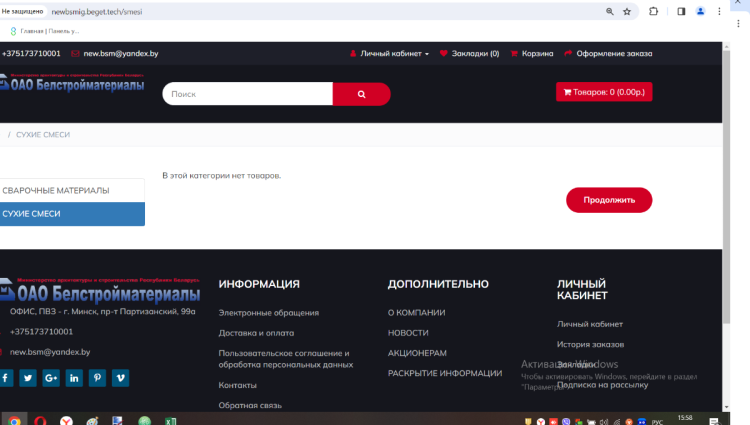Launch Yandex browser from the taskbar

tap(66, 421)
